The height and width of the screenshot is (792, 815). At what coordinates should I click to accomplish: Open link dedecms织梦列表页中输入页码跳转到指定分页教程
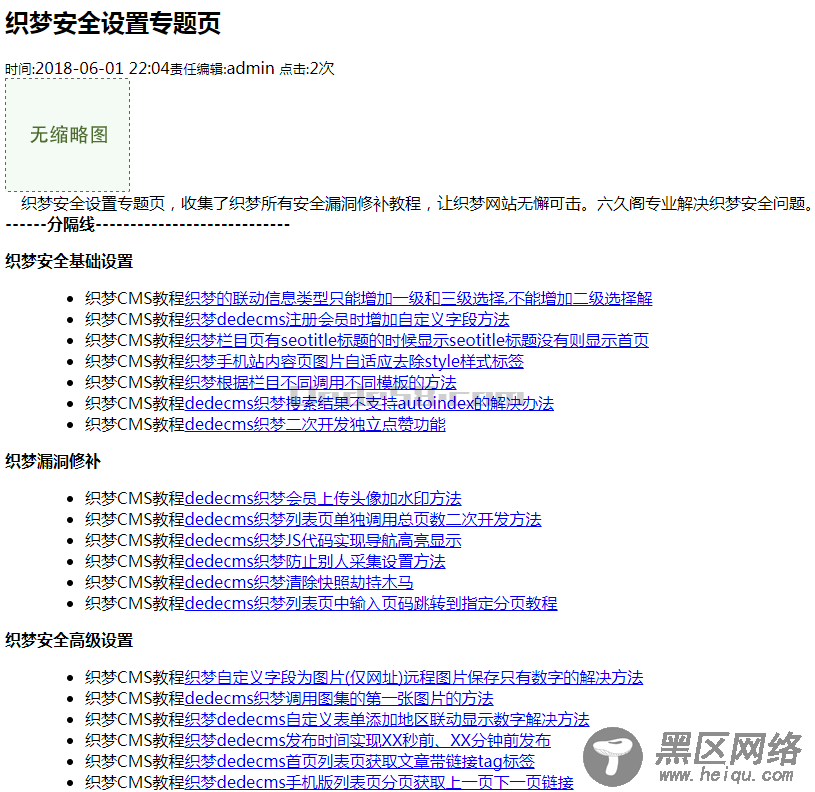point(371,603)
